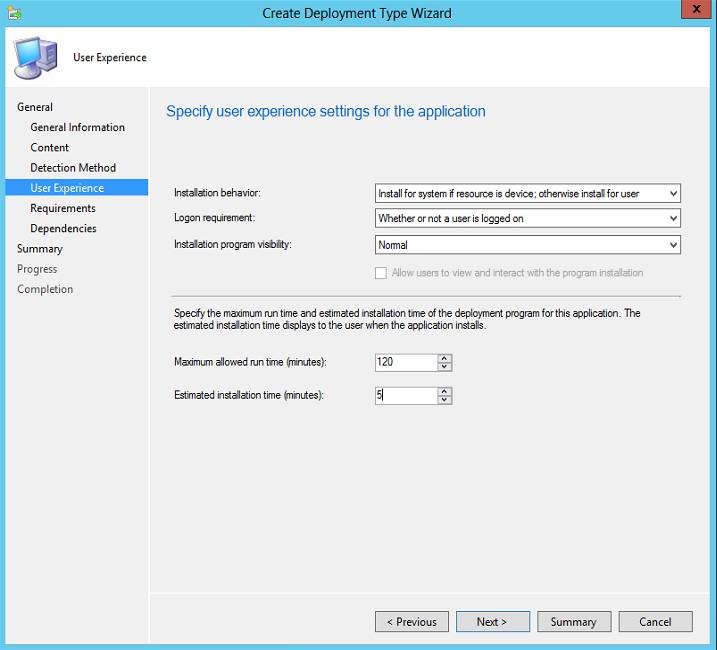Focus the Estimated installation time field
This screenshot has height=650, width=717.
(x=406, y=395)
